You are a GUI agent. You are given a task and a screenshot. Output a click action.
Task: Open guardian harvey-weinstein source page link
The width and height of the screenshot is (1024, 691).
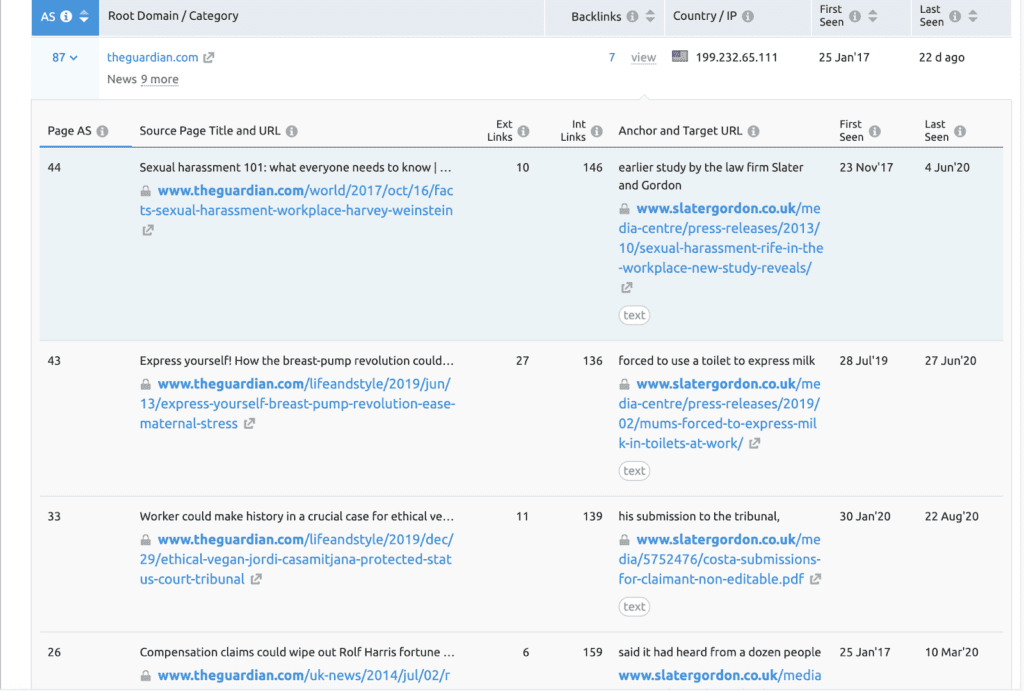point(296,201)
